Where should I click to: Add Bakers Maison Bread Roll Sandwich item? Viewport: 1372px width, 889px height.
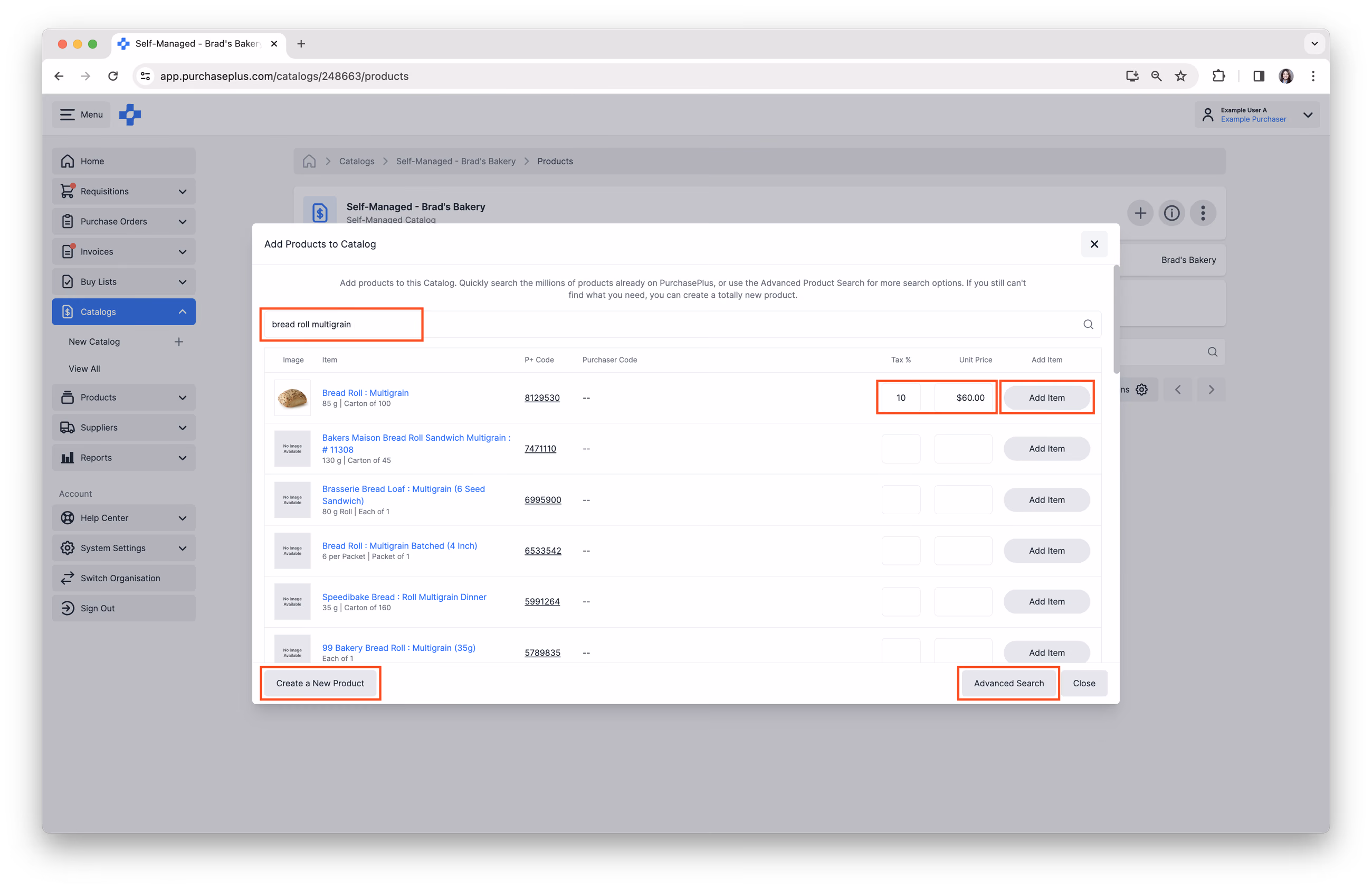tap(1046, 449)
